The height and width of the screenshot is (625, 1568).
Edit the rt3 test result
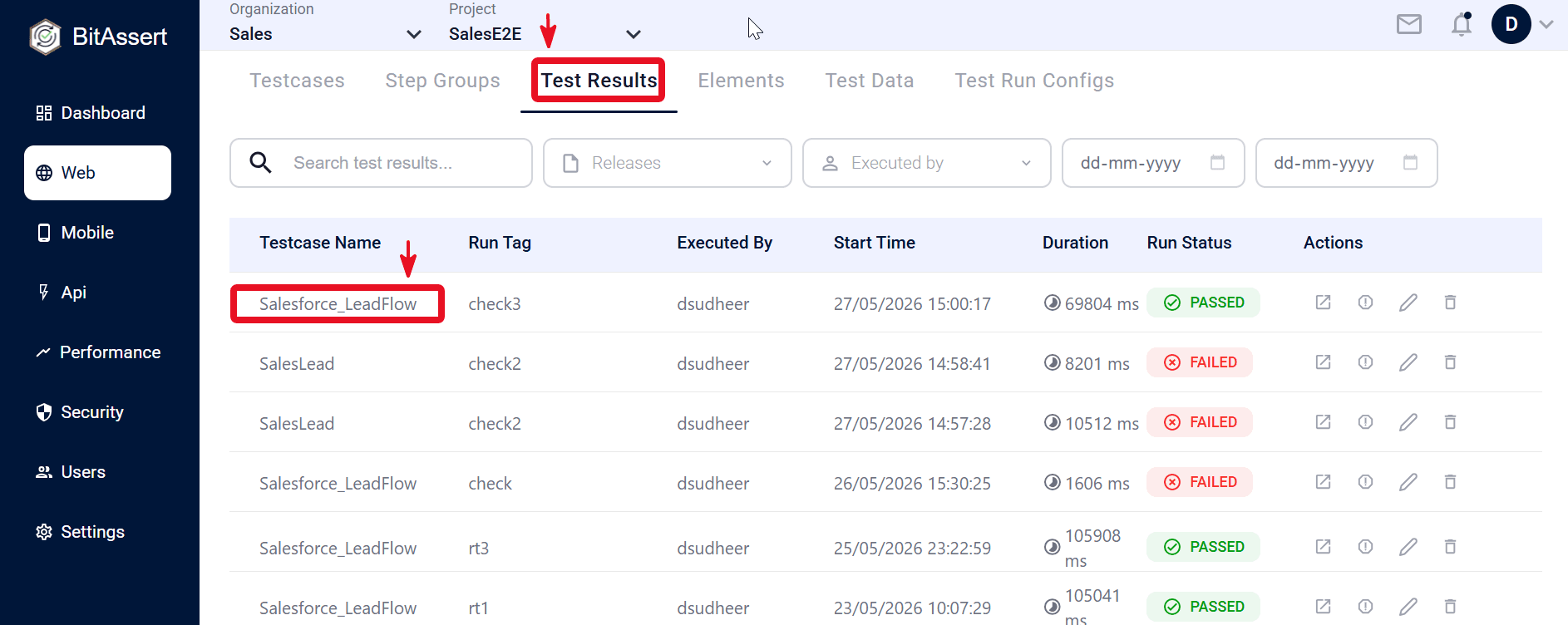1408,547
